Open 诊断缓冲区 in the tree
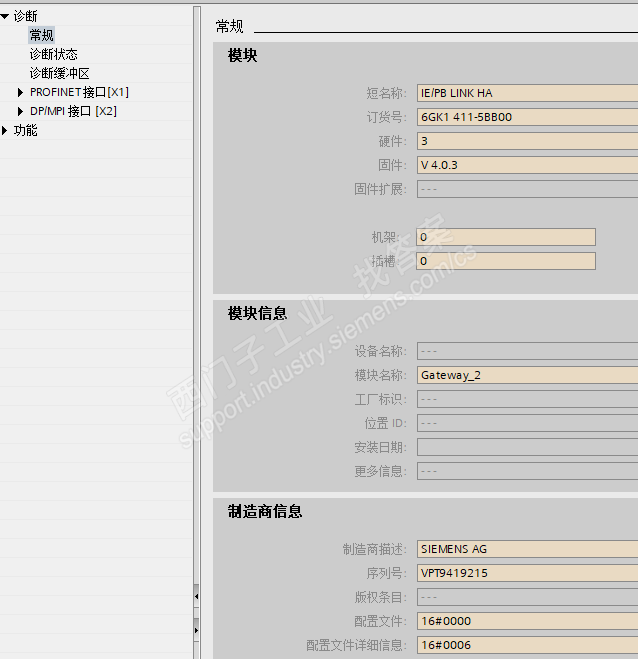 pos(59,73)
